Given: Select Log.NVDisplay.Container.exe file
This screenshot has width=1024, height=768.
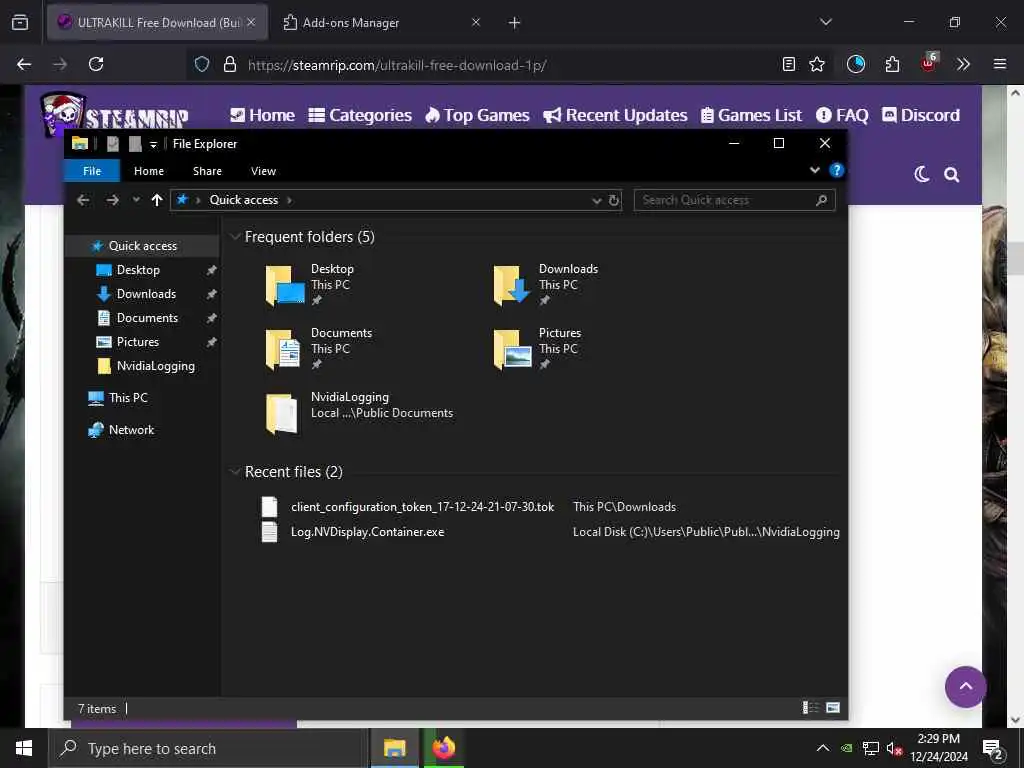Looking at the screenshot, I should coord(367,532).
